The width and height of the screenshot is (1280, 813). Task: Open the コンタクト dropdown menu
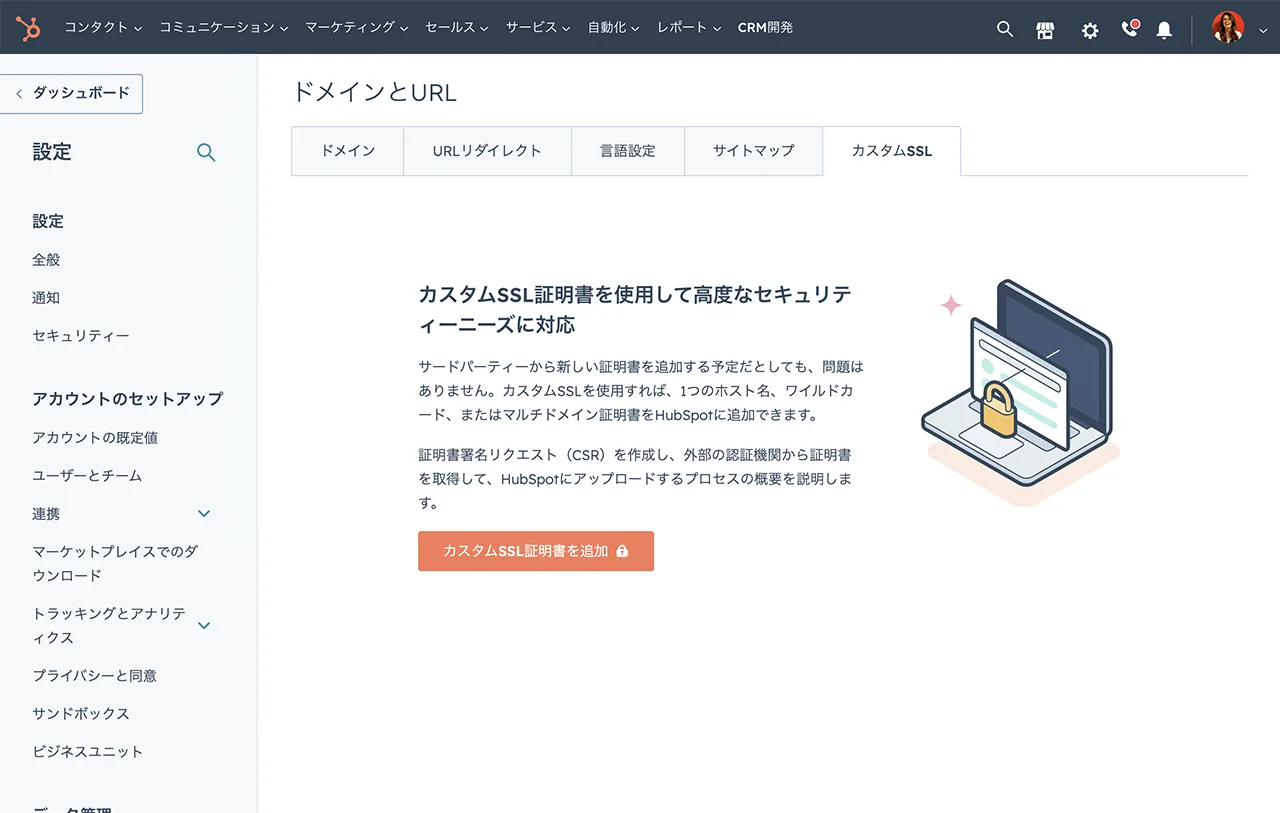coord(103,28)
